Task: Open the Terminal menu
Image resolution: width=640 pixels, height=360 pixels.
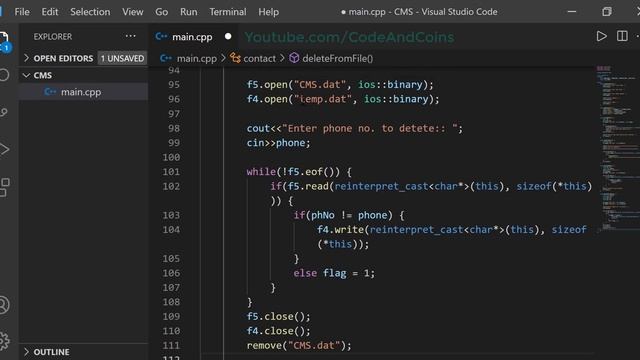Action: (228, 12)
